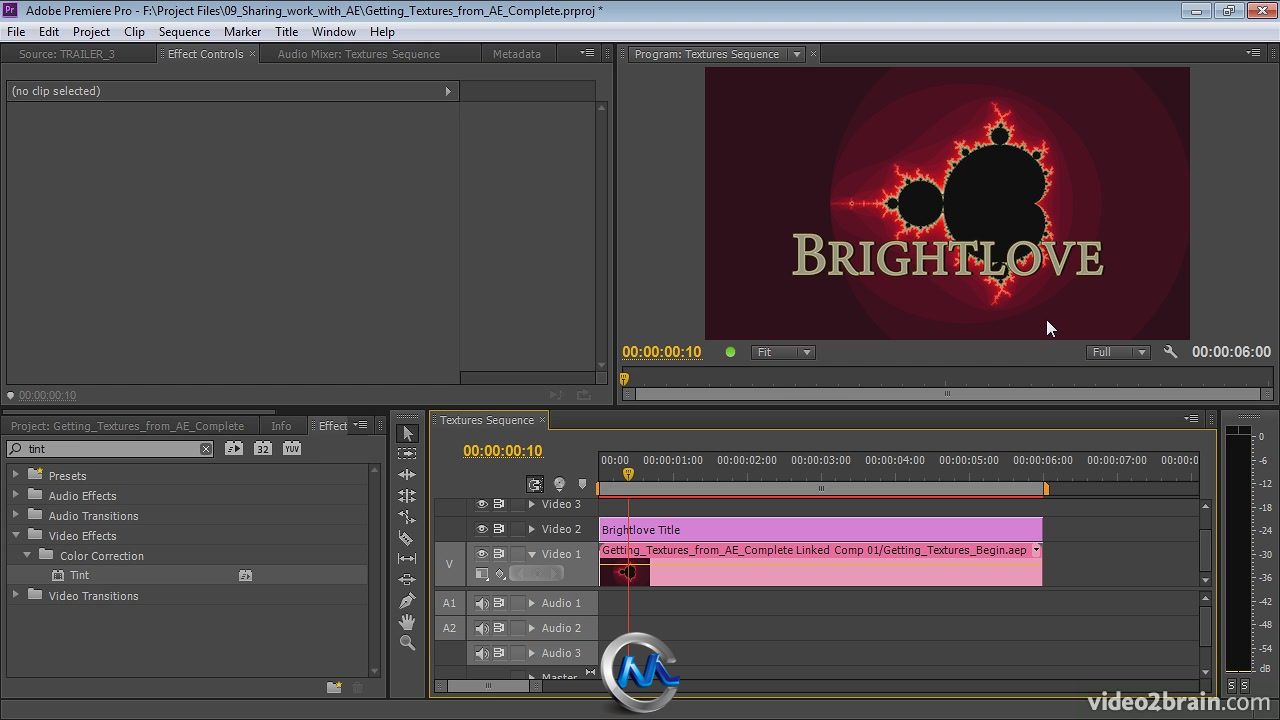Mute Audio 3 track speaker icon
The image size is (1280, 720).
coord(482,653)
